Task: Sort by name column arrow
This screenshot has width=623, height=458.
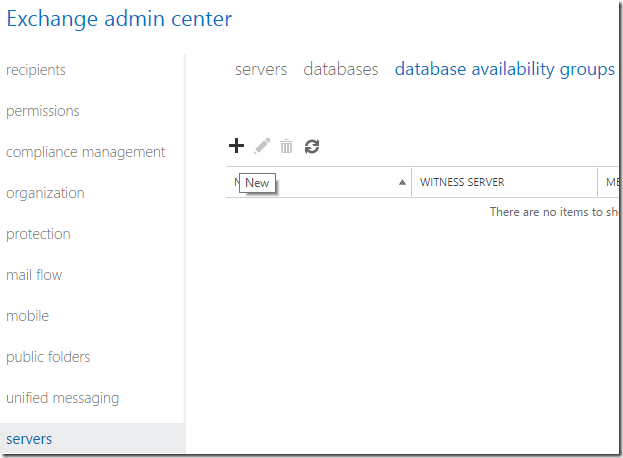Action: [x=402, y=182]
